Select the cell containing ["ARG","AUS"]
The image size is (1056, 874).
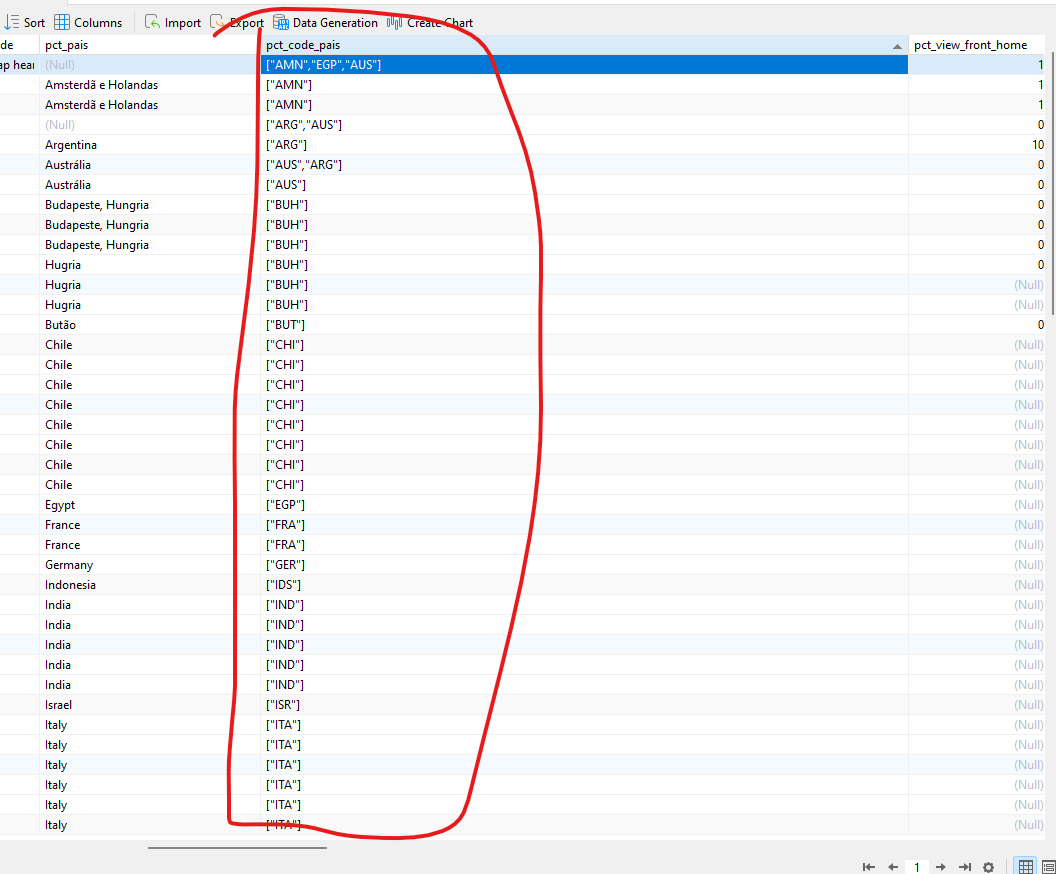point(304,125)
